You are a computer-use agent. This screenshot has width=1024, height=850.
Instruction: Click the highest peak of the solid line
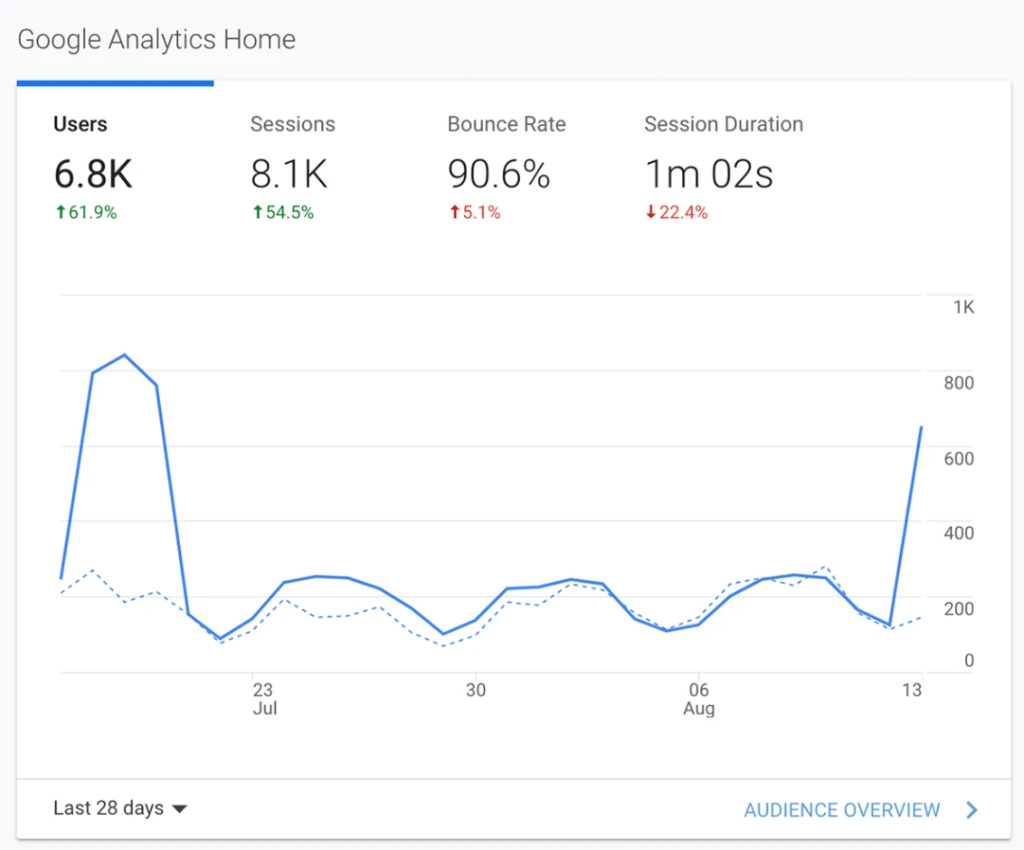pyautogui.click(x=124, y=355)
